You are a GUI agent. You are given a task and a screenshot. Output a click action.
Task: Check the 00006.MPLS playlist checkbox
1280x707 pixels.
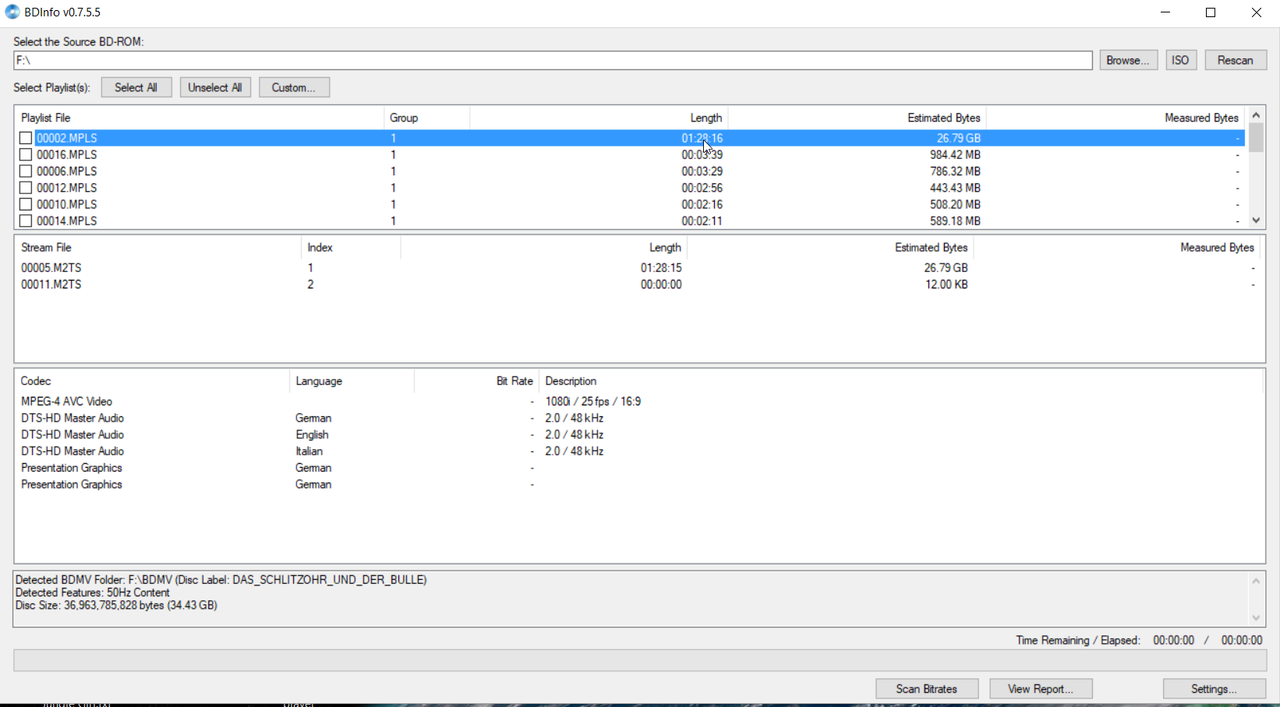point(26,171)
